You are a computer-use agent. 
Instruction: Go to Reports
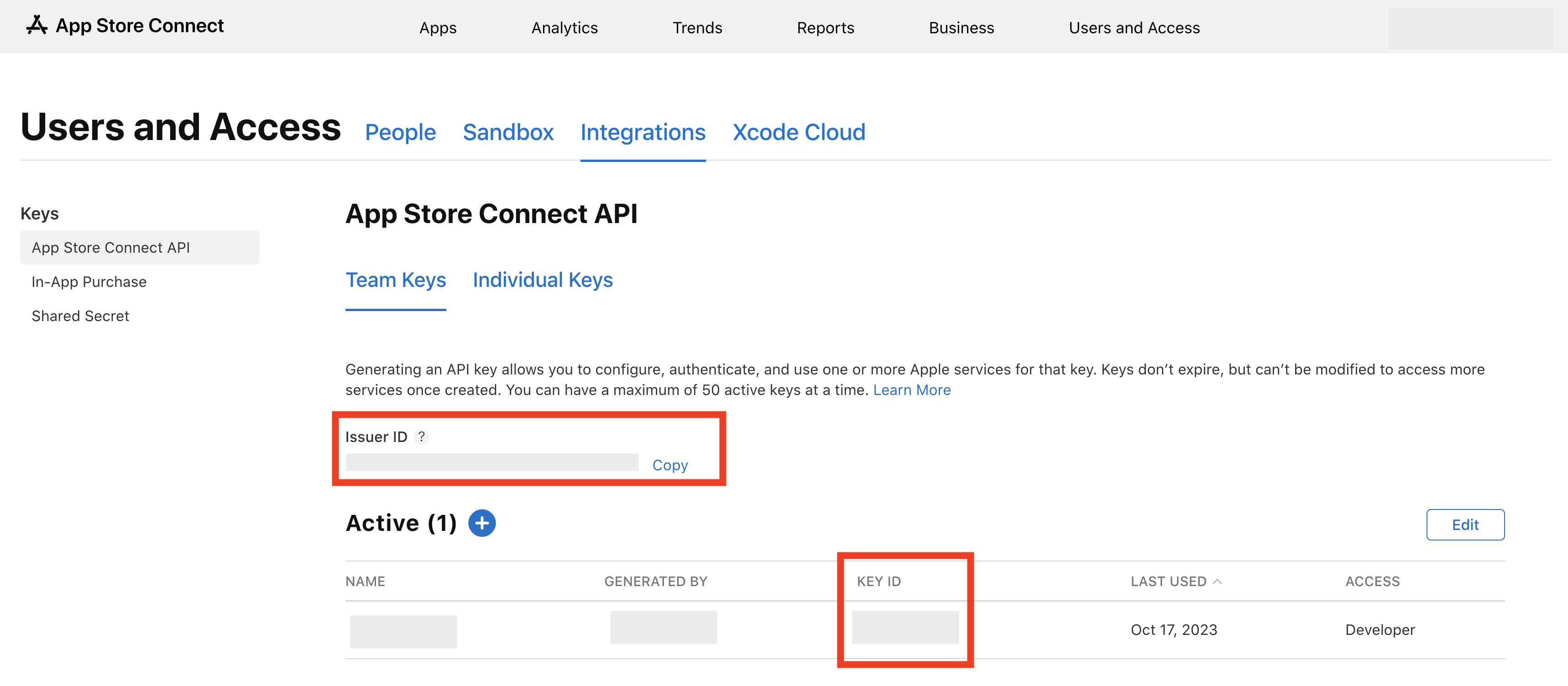(x=826, y=27)
